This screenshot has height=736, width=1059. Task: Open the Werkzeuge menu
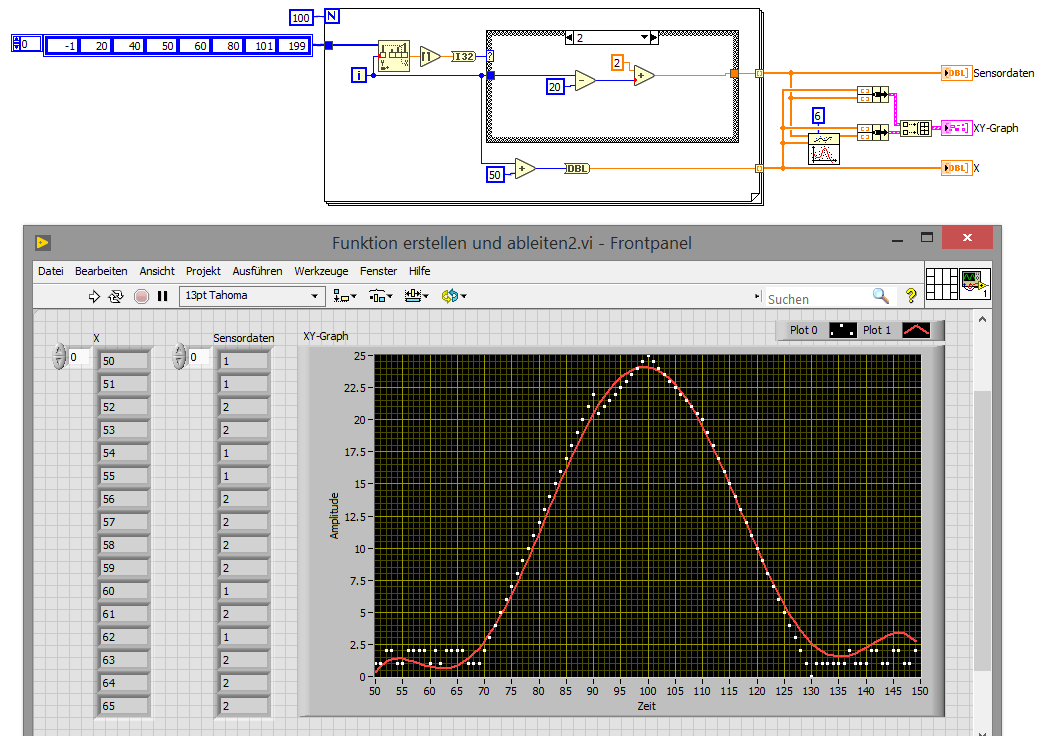click(321, 271)
